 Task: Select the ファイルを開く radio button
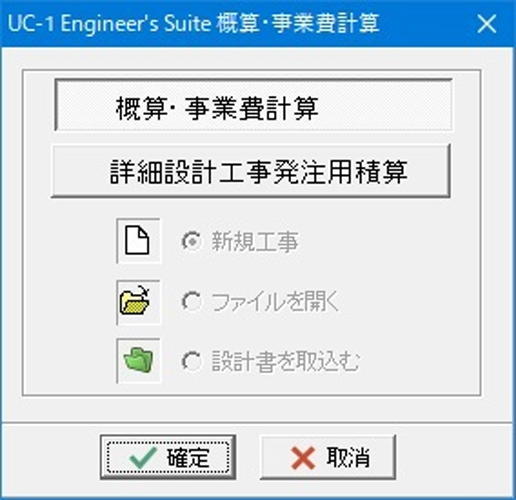(192, 302)
